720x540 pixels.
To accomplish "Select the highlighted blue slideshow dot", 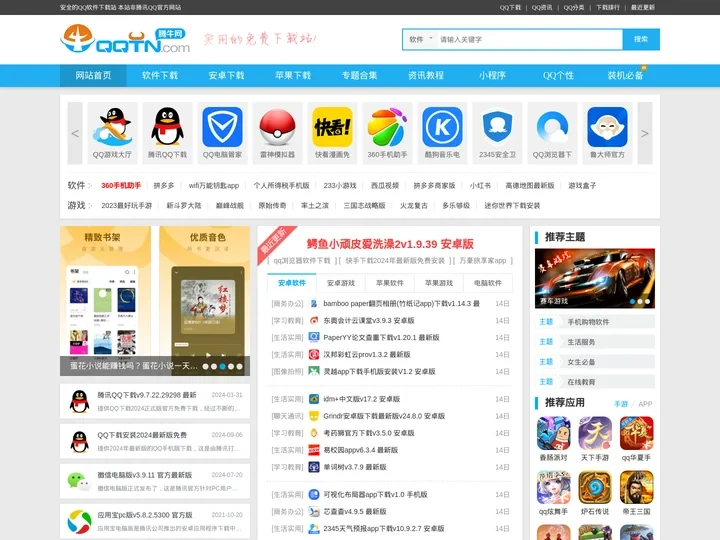I will [x=223, y=366].
